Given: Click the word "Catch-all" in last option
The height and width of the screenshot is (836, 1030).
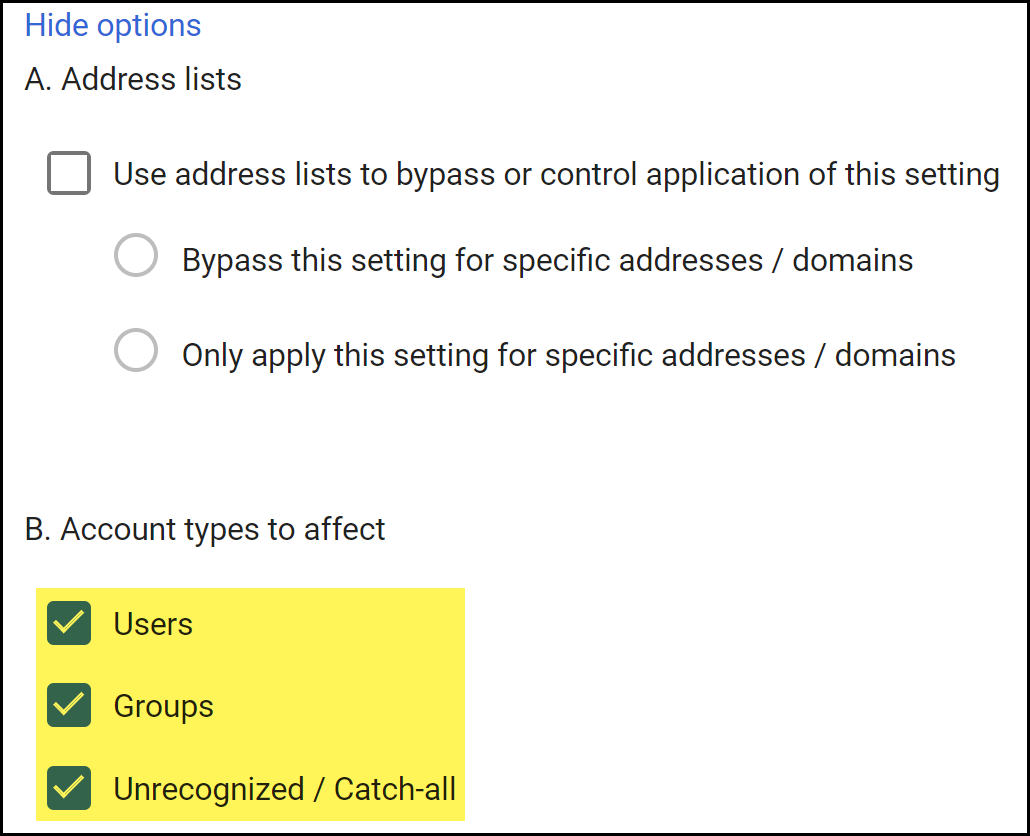Looking at the screenshot, I should click(395, 789).
